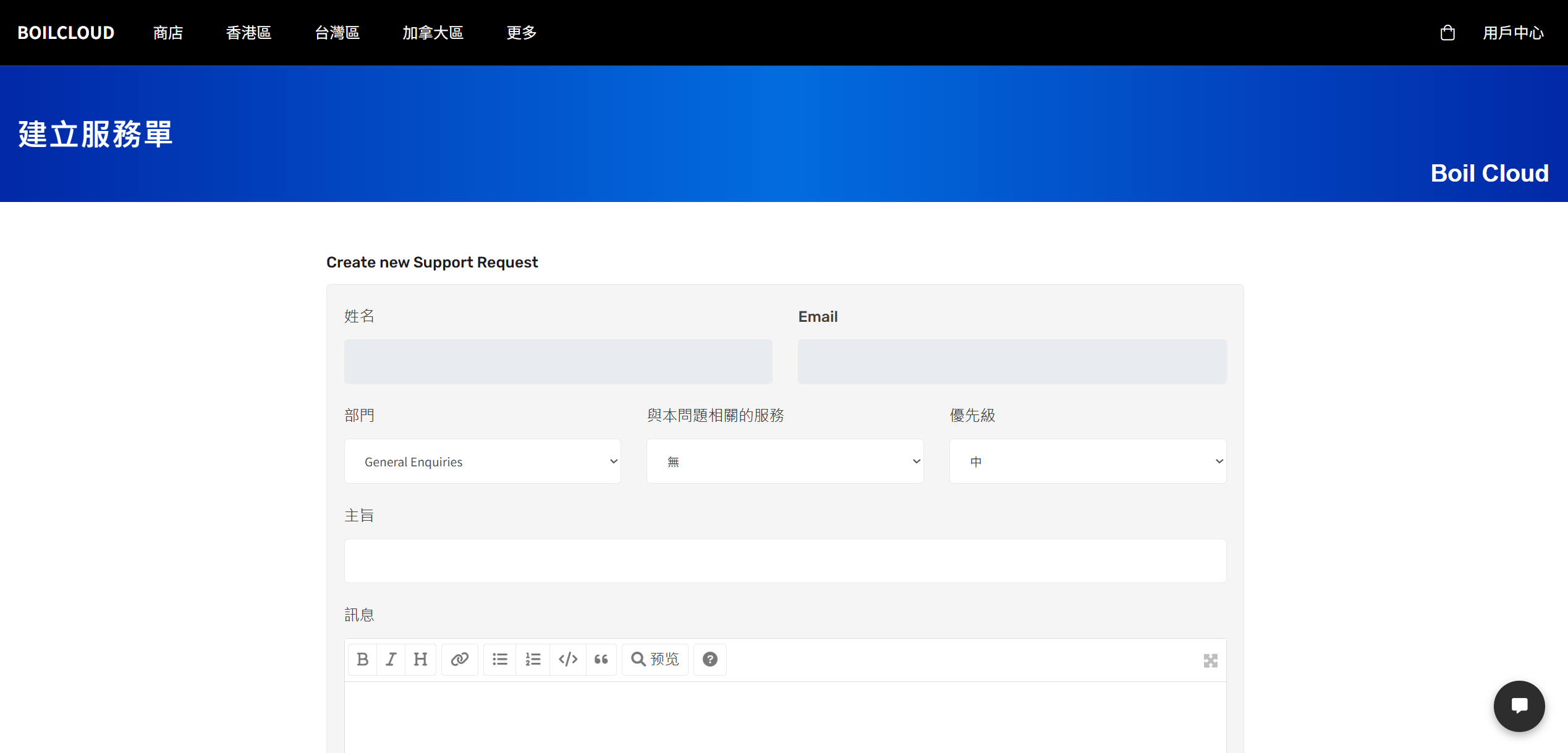The image size is (1568, 753).
Task: Click the 建立服務單 page title
Action: point(95,134)
